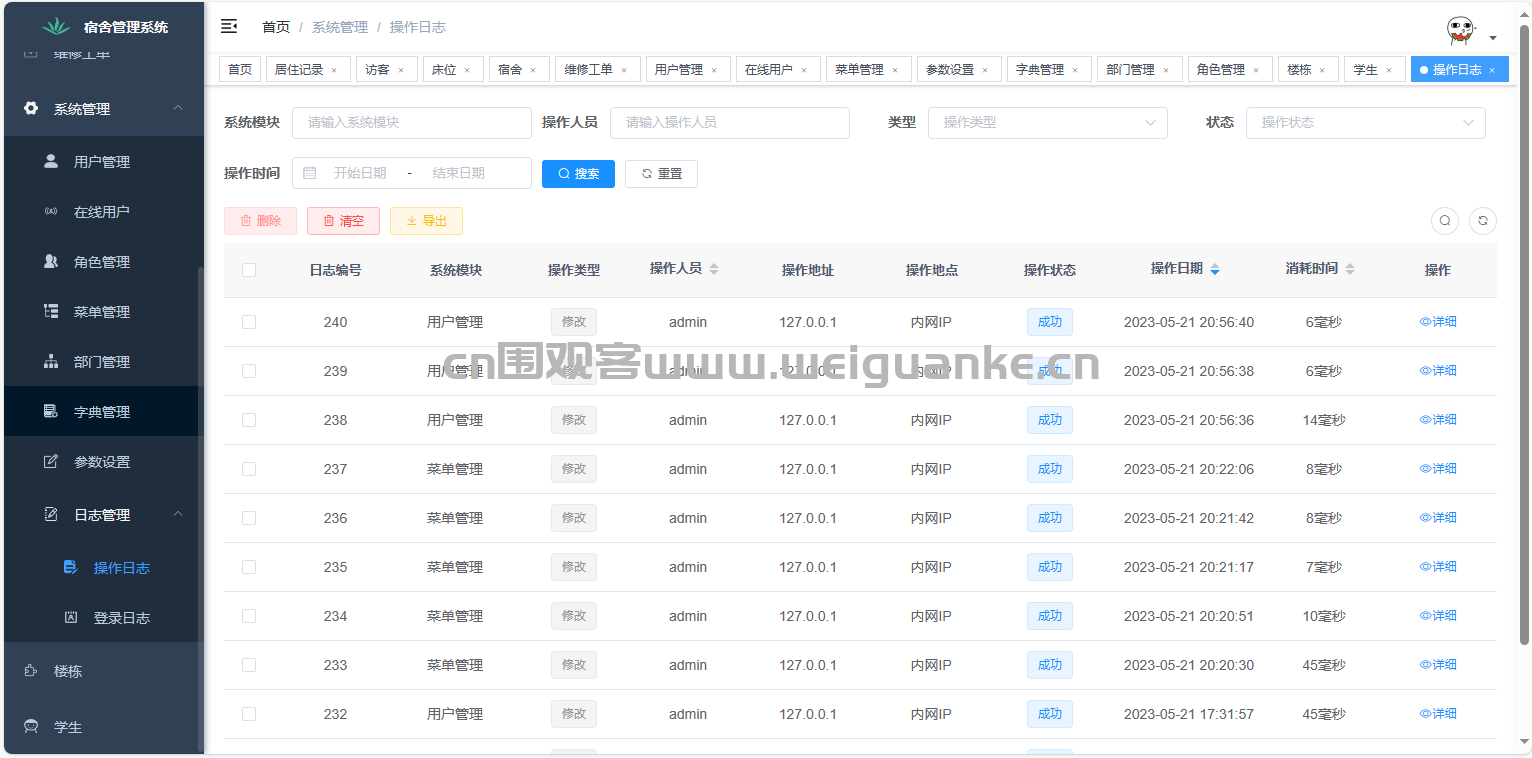
Task: Focus the 系统模块 input field
Action: pyautogui.click(x=412, y=122)
